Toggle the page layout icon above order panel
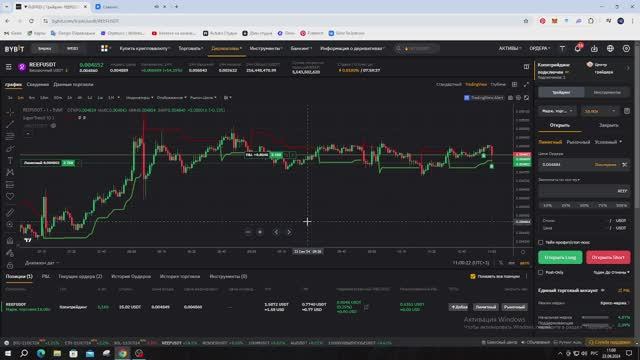Image resolution: width=640 pixels, height=360 pixels. coord(527,67)
